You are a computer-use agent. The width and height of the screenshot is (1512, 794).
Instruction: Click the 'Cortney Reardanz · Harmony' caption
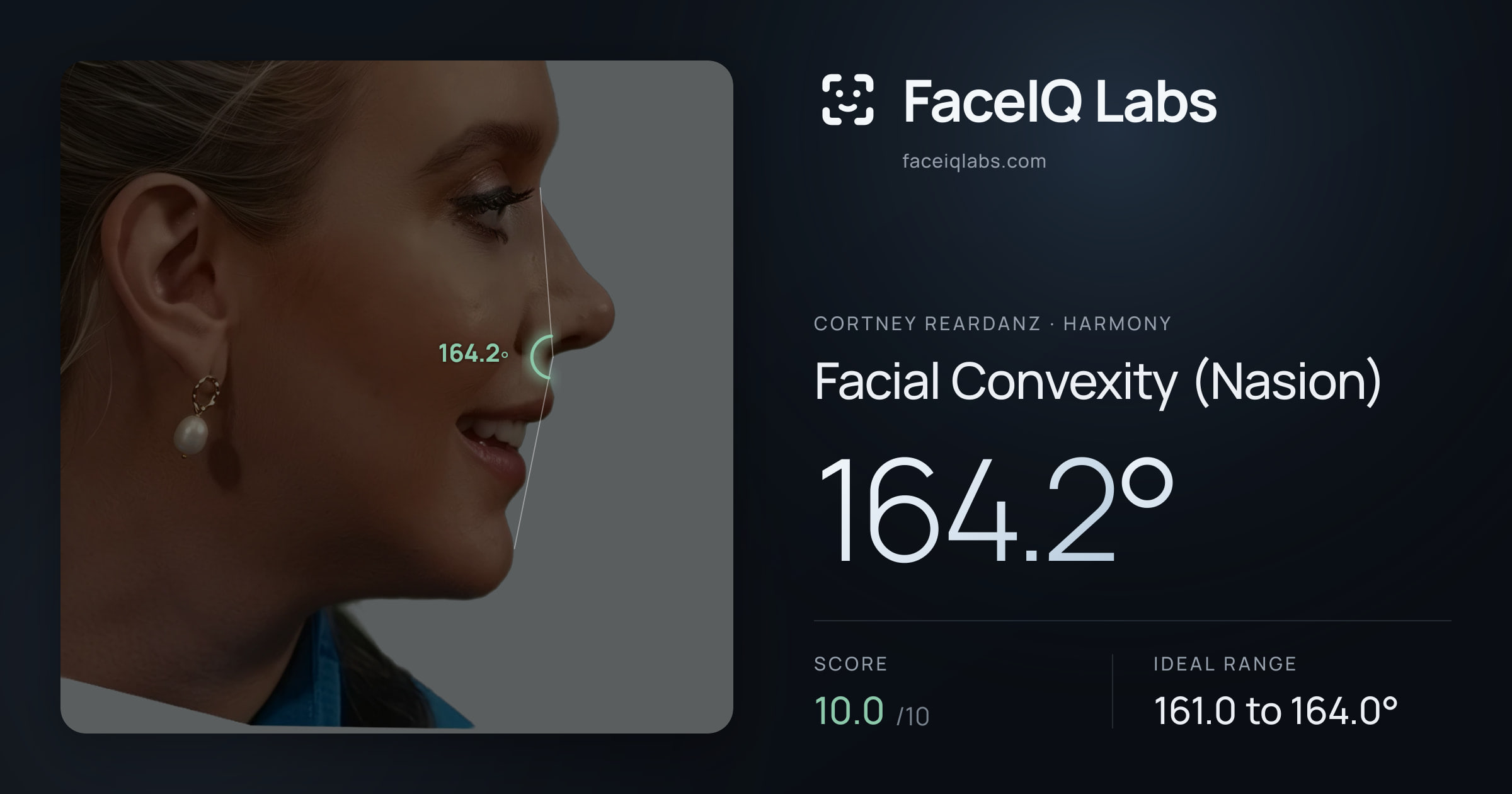[992, 323]
